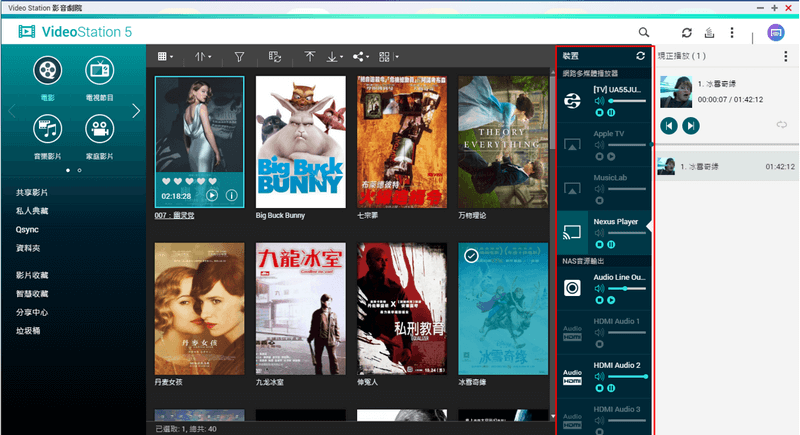800x435 pixels.
Task: Select the Apple TV AirPlay device icon
Action: pos(572,144)
